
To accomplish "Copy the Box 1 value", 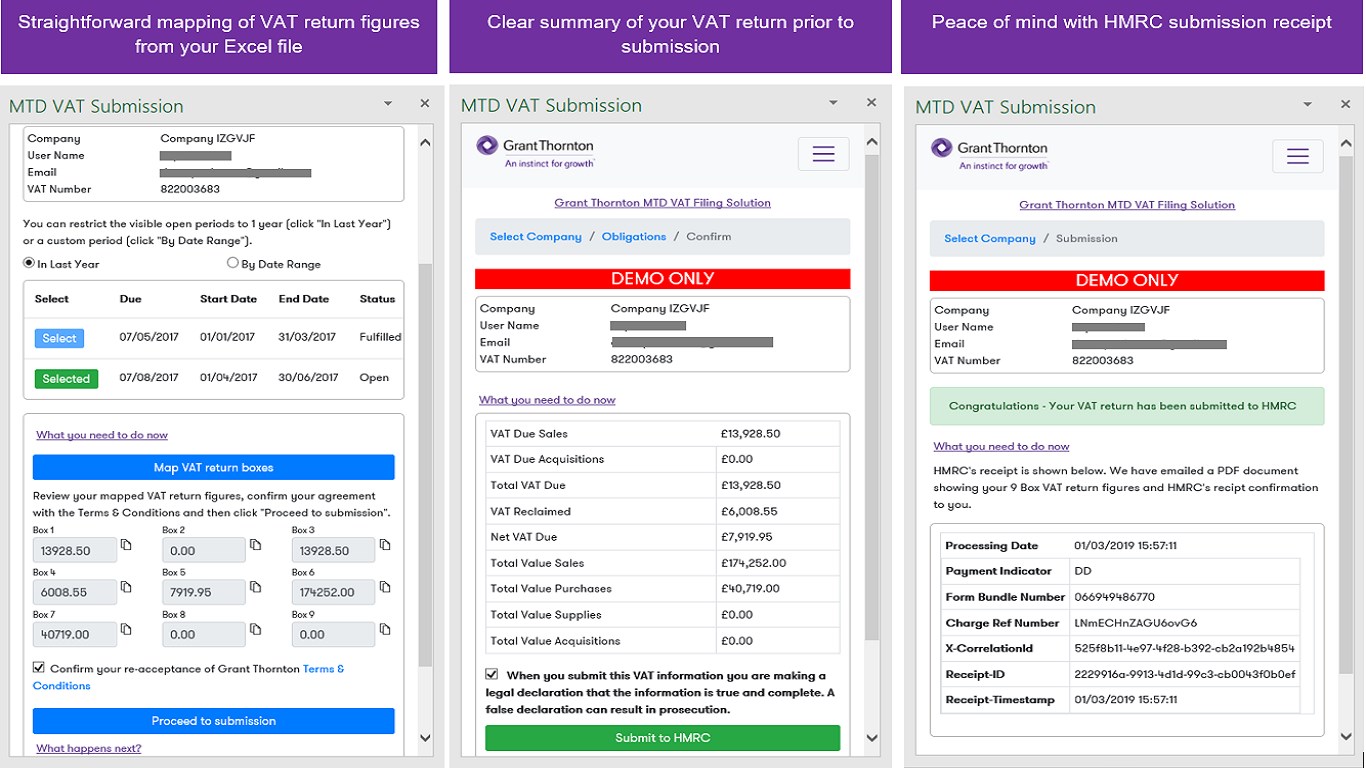I will point(126,545).
